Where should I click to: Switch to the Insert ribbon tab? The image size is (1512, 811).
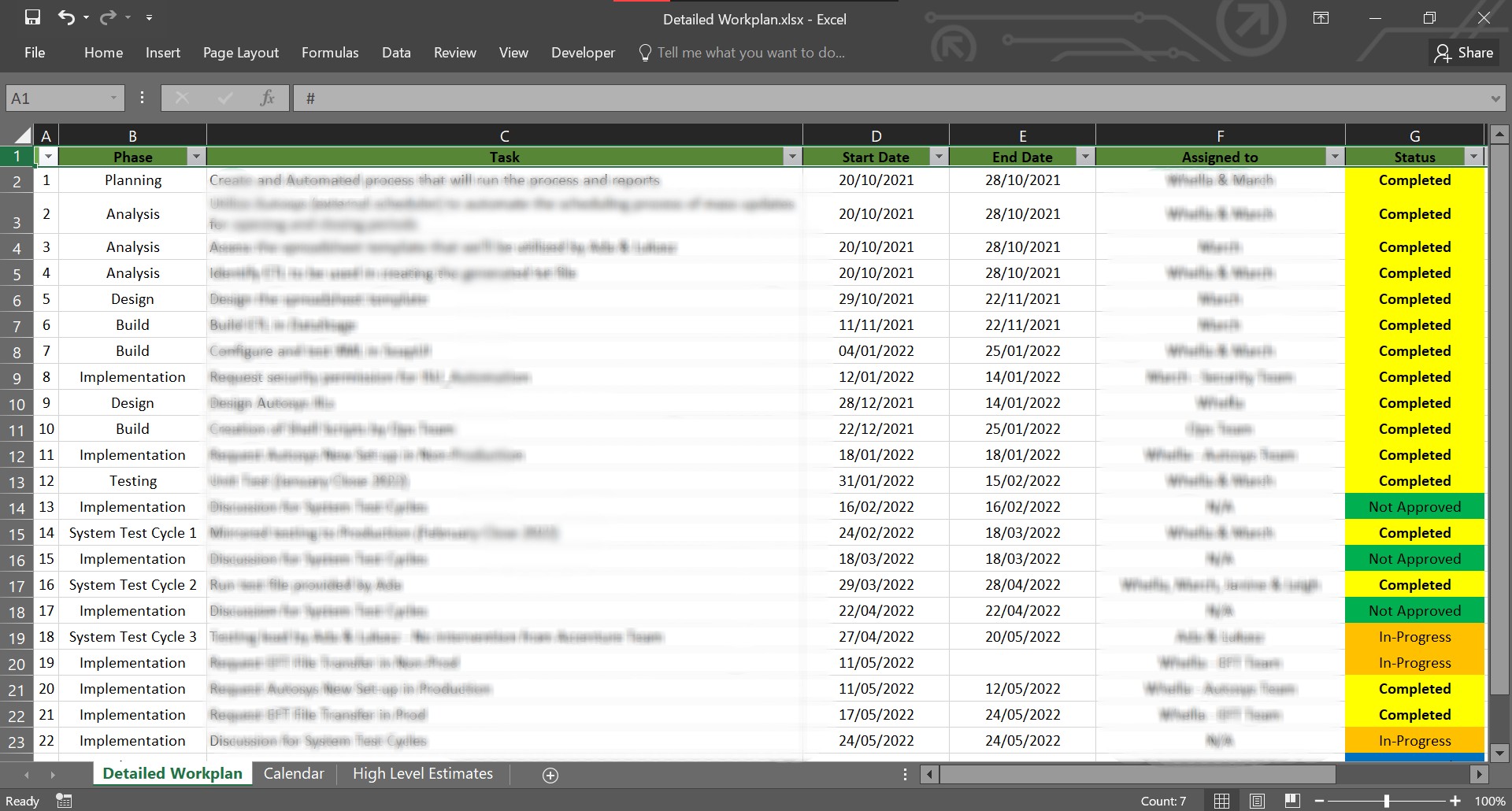tap(163, 53)
